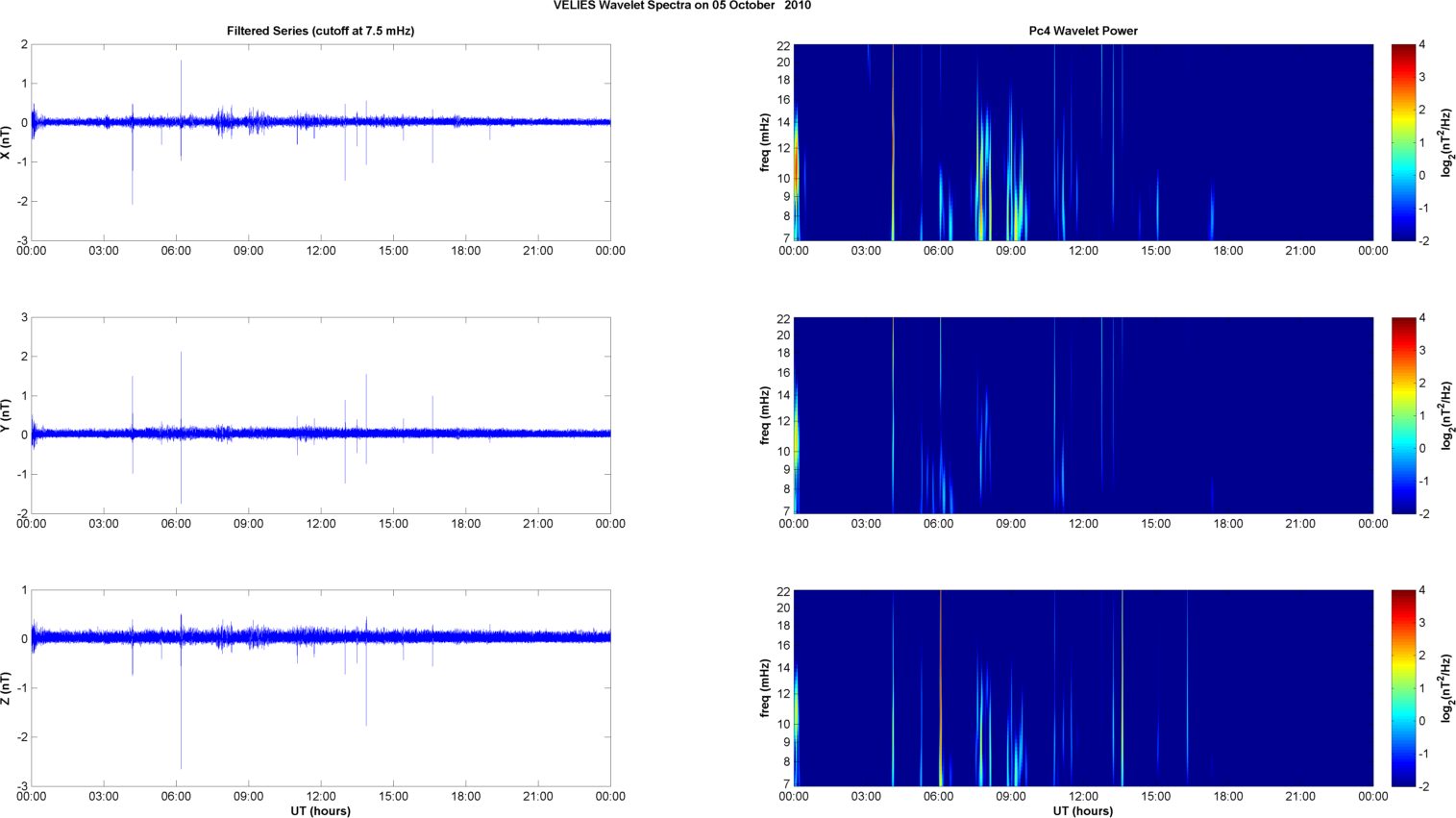Click 12:00 tick under the Z series plot

coord(321,796)
